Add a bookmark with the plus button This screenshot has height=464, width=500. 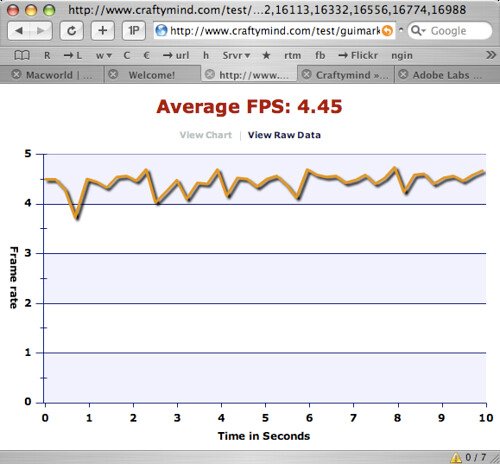pos(103,31)
